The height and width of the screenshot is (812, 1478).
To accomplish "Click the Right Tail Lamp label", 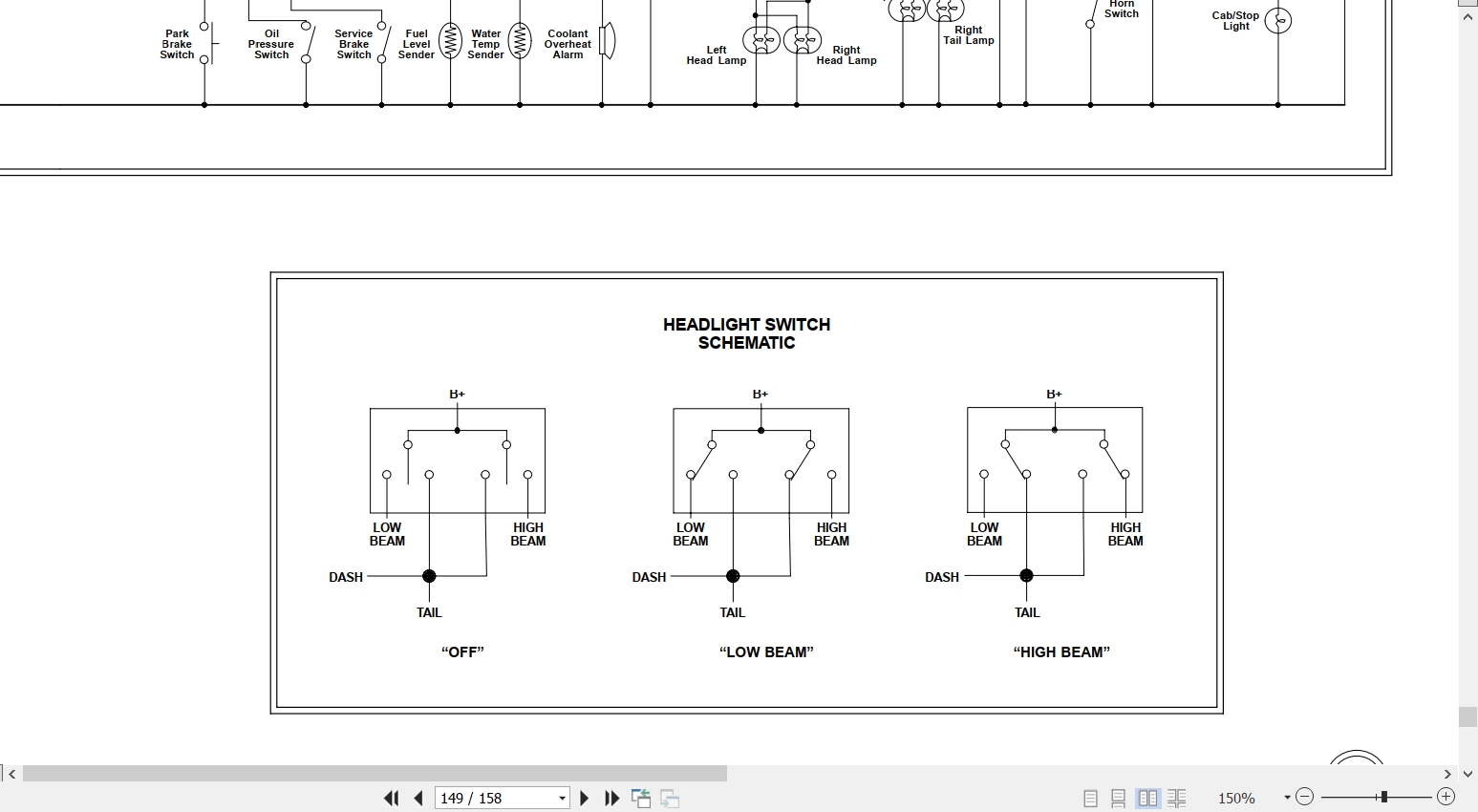I will (x=969, y=35).
